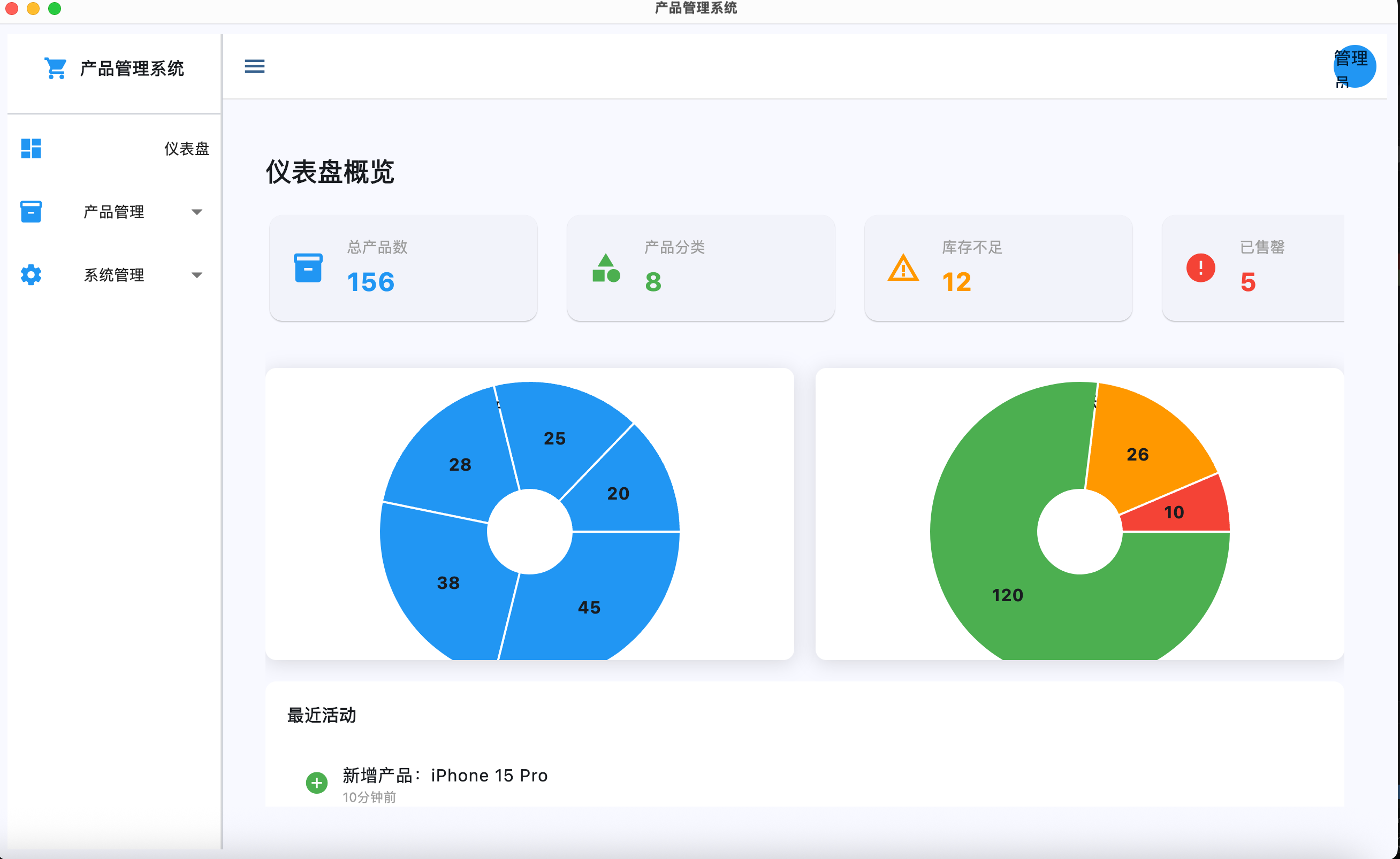The image size is (1400, 859).
Task: Click the orange warning triangle icon
Action: click(903, 268)
